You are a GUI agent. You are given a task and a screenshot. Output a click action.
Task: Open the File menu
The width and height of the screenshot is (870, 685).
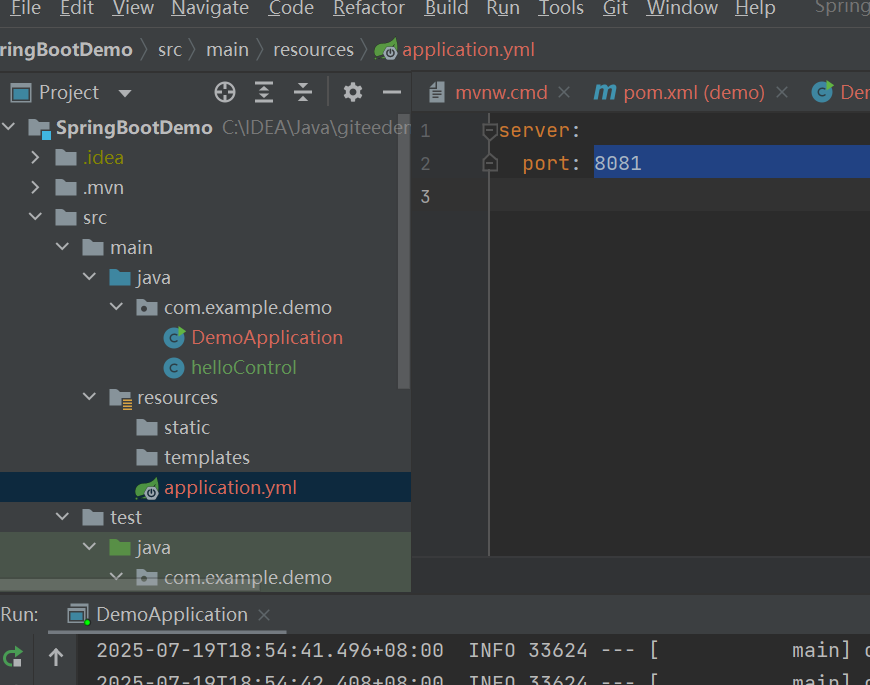pyautogui.click(x=26, y=8)
